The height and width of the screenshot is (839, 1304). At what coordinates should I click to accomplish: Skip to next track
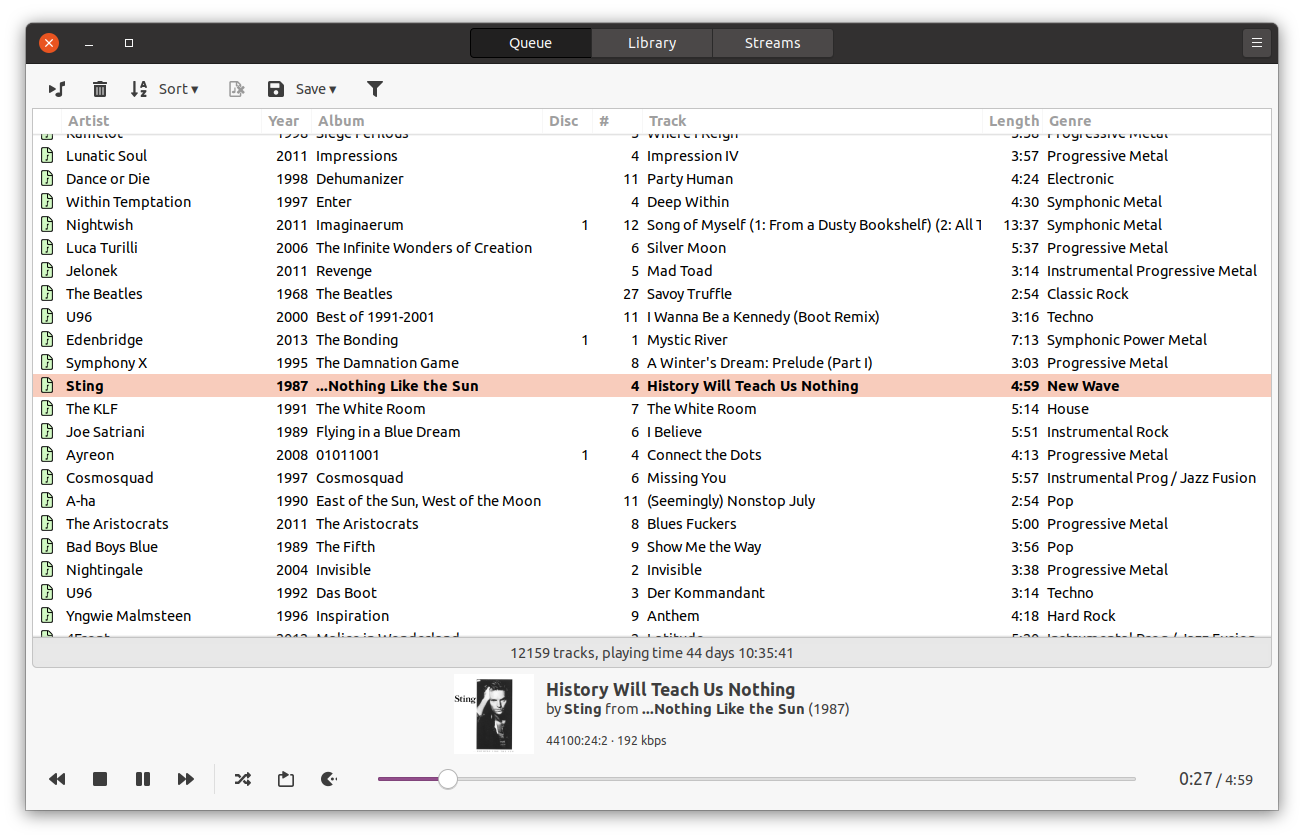186,779
